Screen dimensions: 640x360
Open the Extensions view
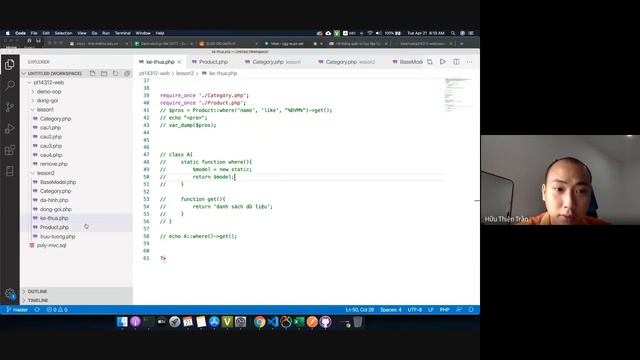point(10,150)
